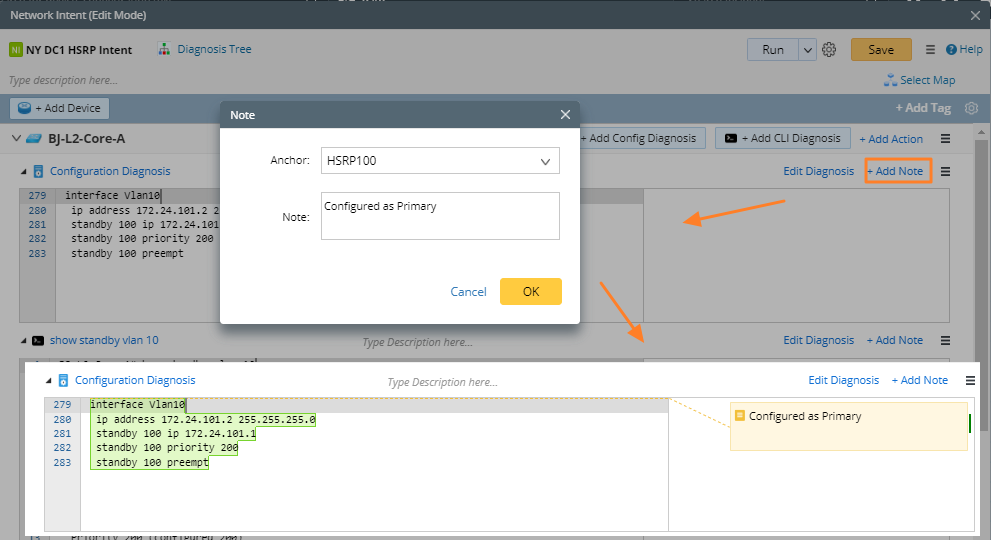Open menu icon of show standby vlan 10 row

(x=945, y=340)
